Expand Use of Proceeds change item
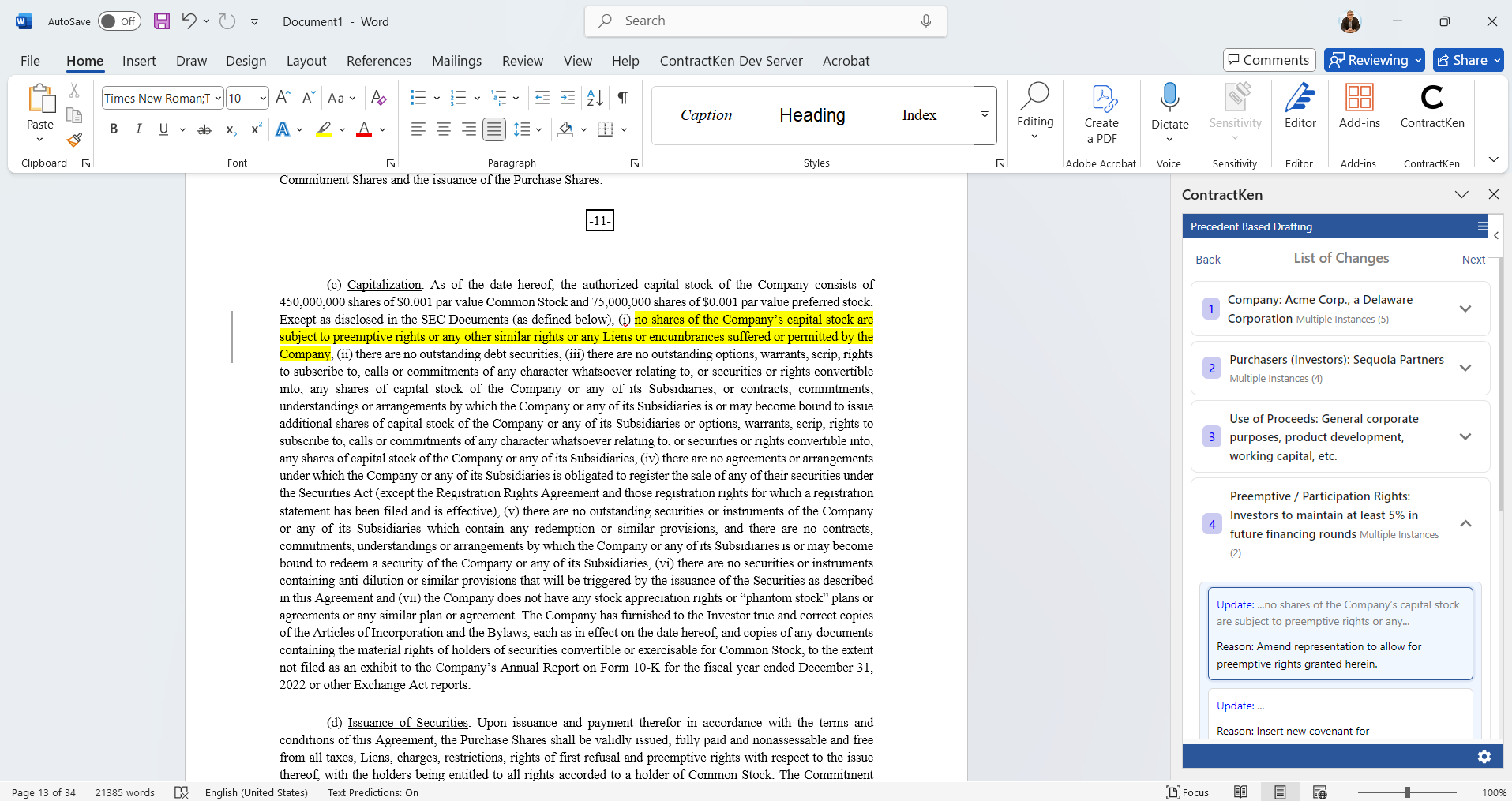 coord(1465,436)
